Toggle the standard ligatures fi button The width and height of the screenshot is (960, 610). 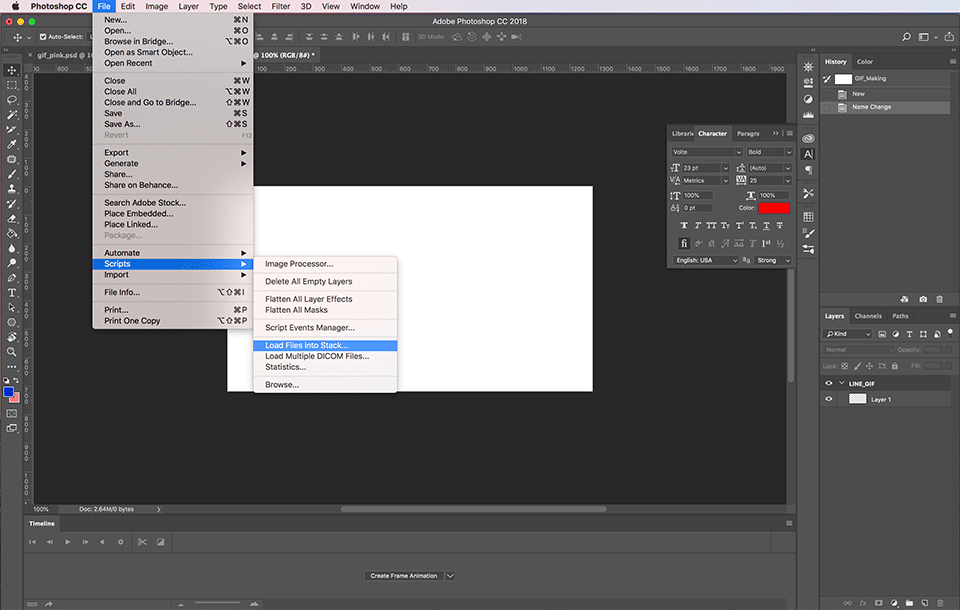coord(684,243)
